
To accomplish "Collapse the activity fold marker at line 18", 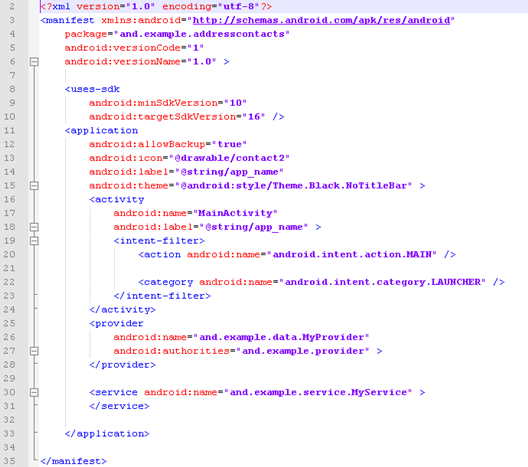I will click(34, 227).
